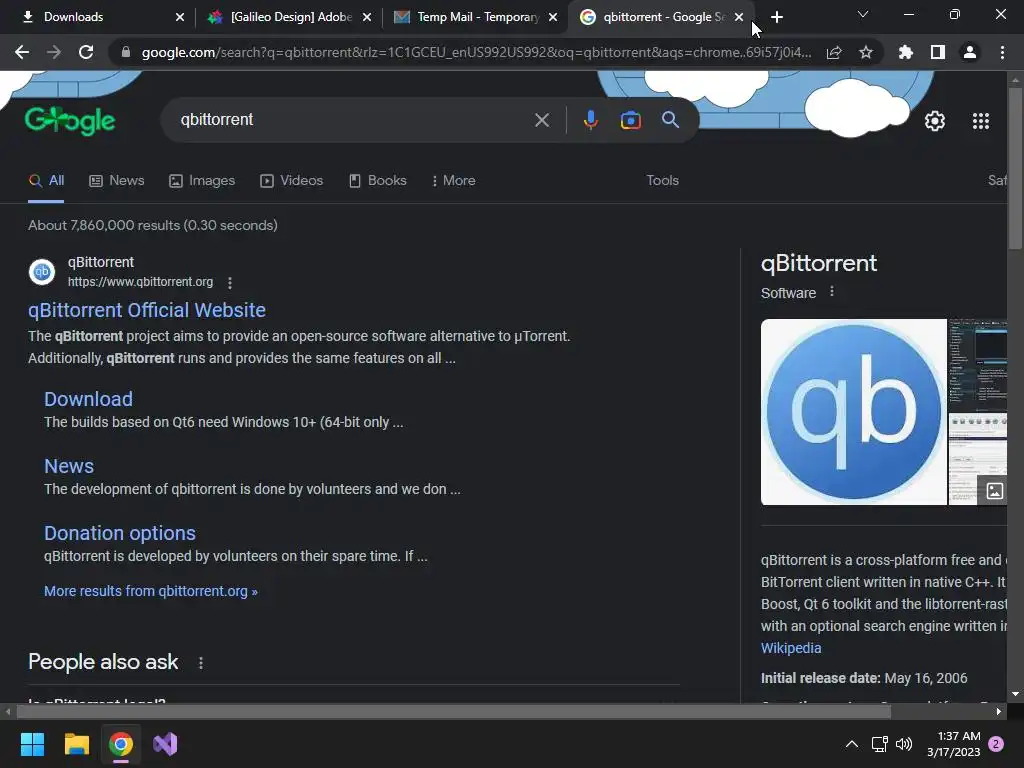Click the horizontal page scrollbar
The image size is (1024, 768).
(x=454, y=711)
